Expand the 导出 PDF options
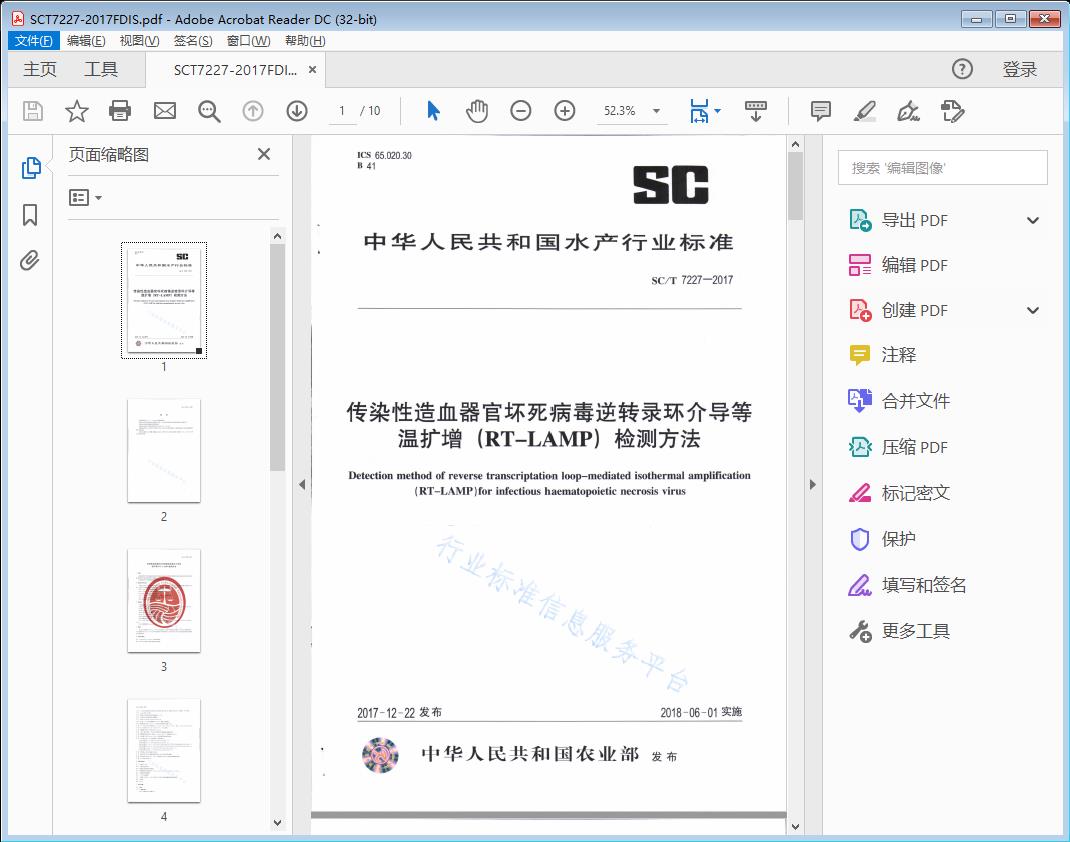Image resolution: width=1070 pixels, height=842 pixels. 1033,220
